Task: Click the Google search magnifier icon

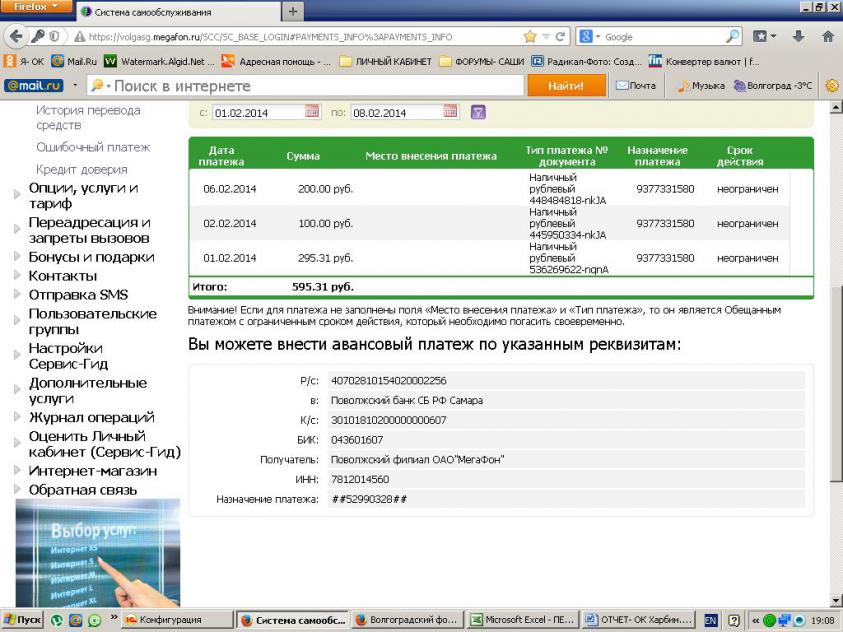Action: coord(733,37)
